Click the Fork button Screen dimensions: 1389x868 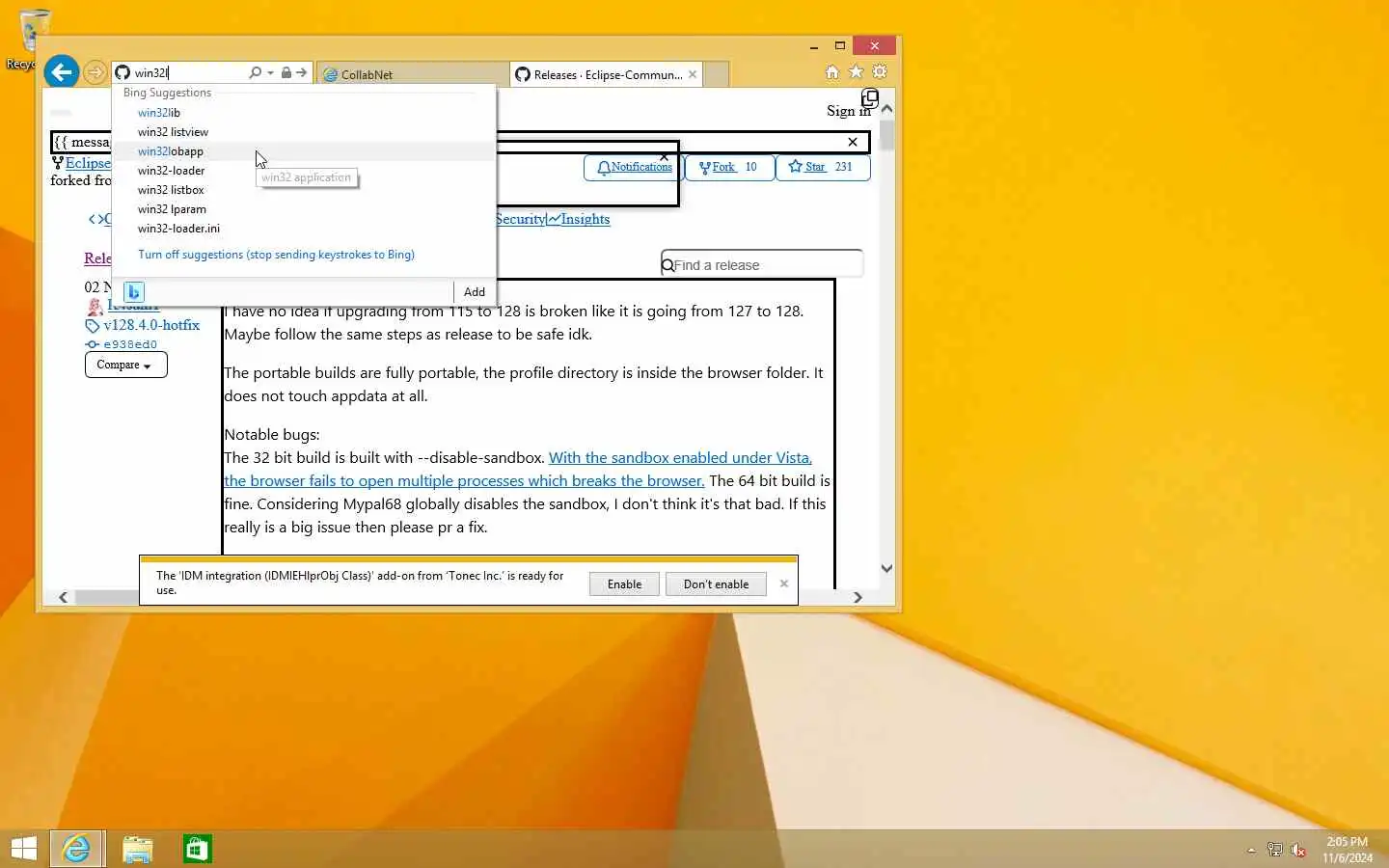[729, 167]
